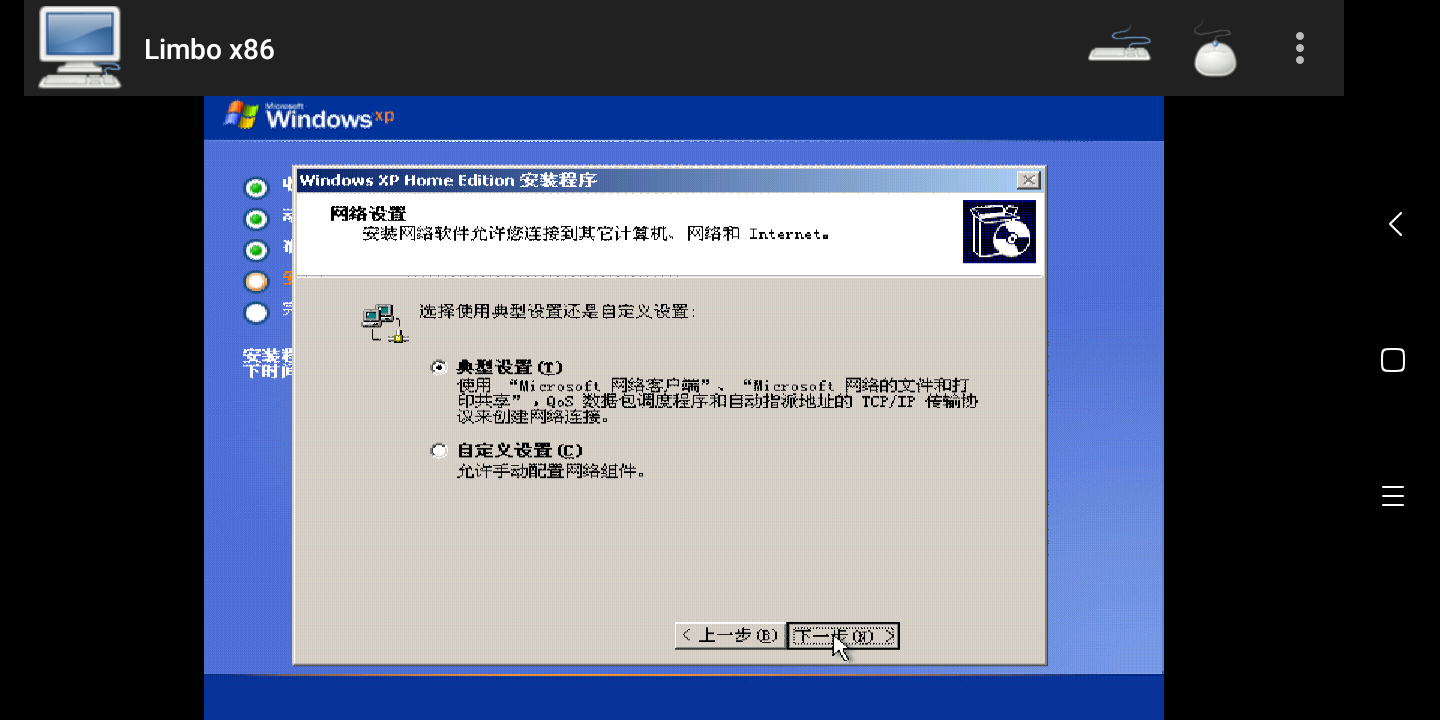Click the 网络设置 heading text
The image size is (1440, 720).
tap(368, 213)
